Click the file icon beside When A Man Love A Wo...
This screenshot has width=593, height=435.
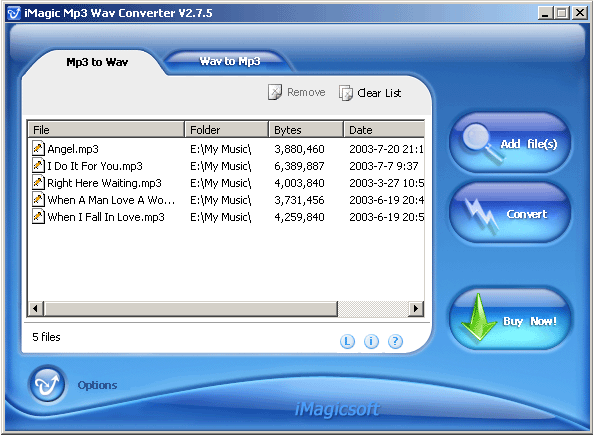click(38, 199)
